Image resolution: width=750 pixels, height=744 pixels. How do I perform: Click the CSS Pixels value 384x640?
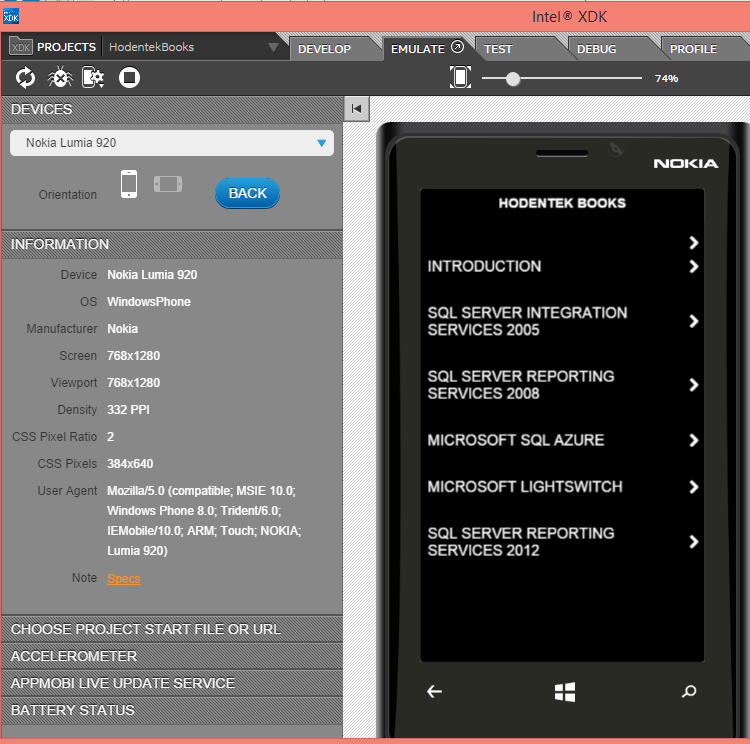coord(130,464)
